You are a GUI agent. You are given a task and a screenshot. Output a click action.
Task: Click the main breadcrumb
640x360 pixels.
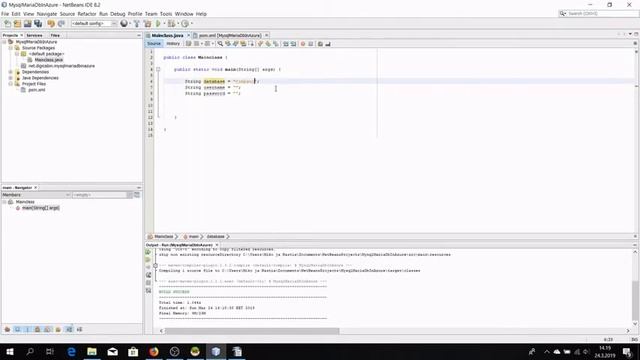point(193,237)
